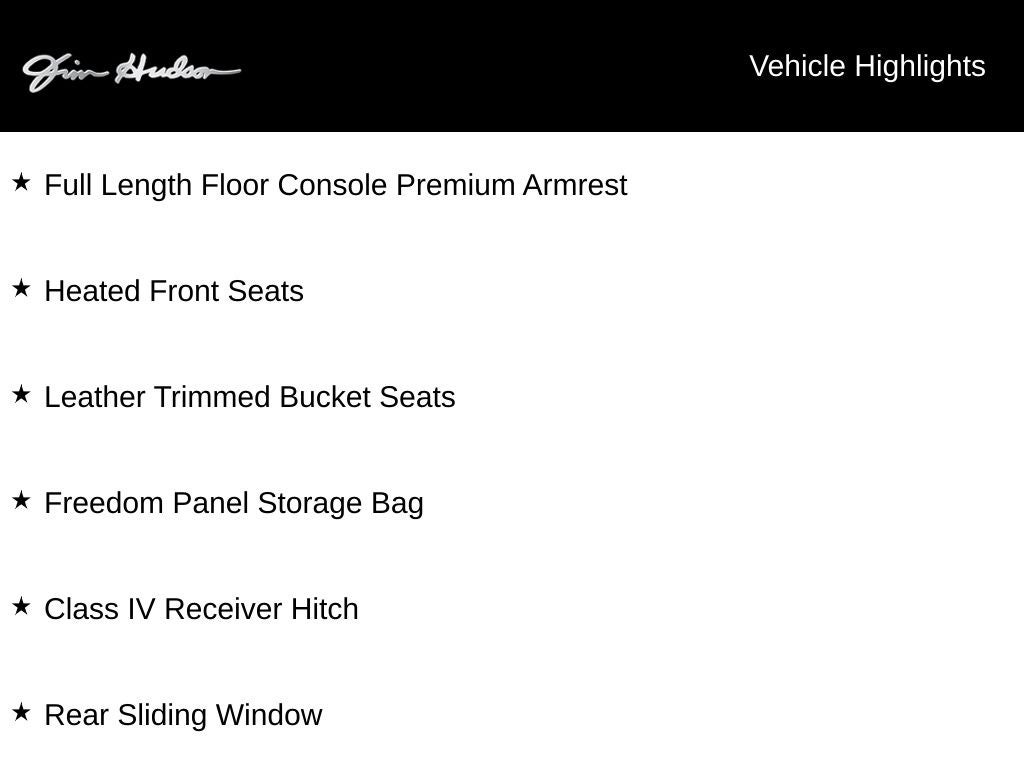1024x768 pixels.
Task: Click the word Leather in the bucket seats item
Action: [x=95, y=397]
